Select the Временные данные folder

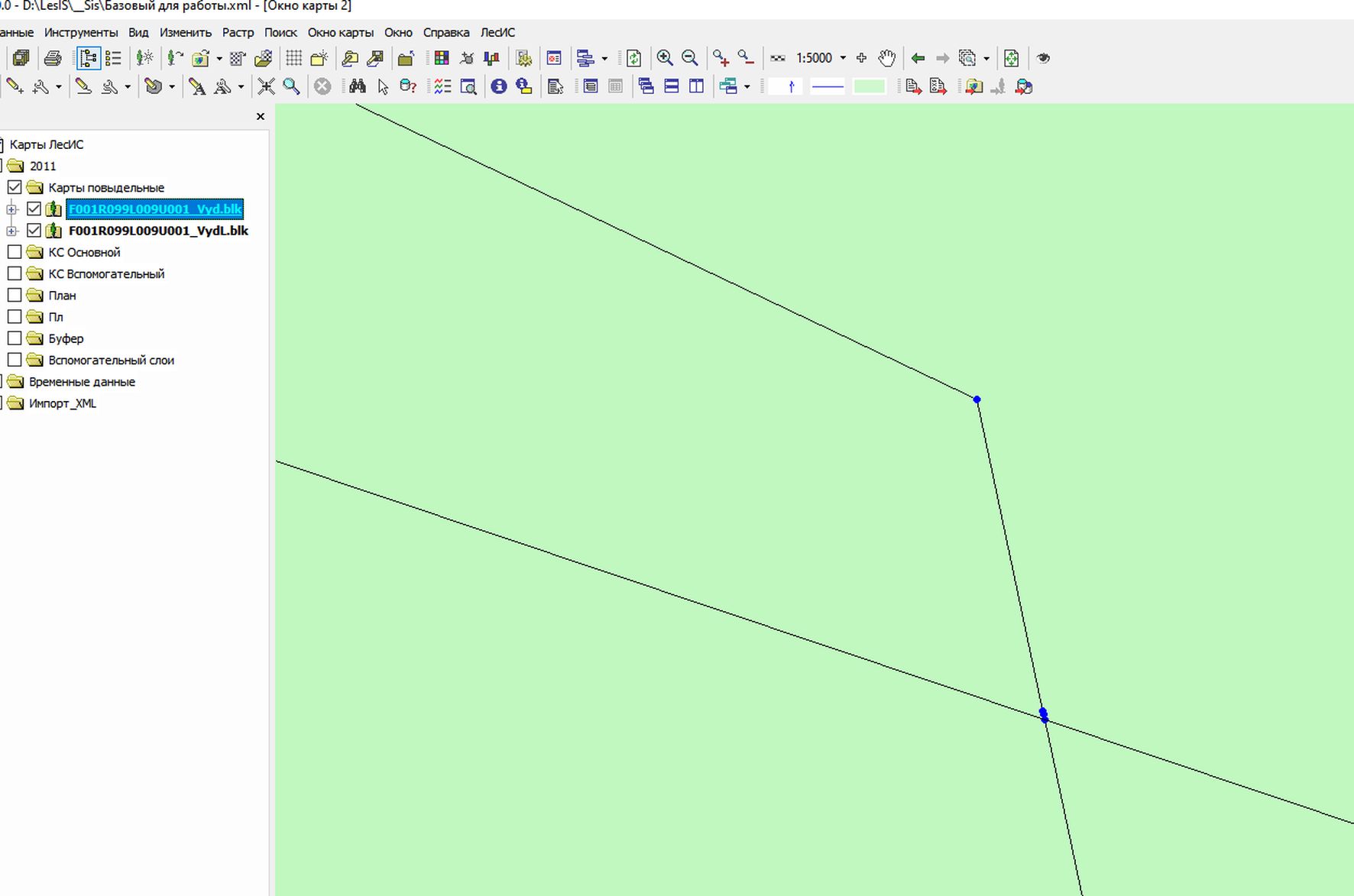tap(82, 382)
